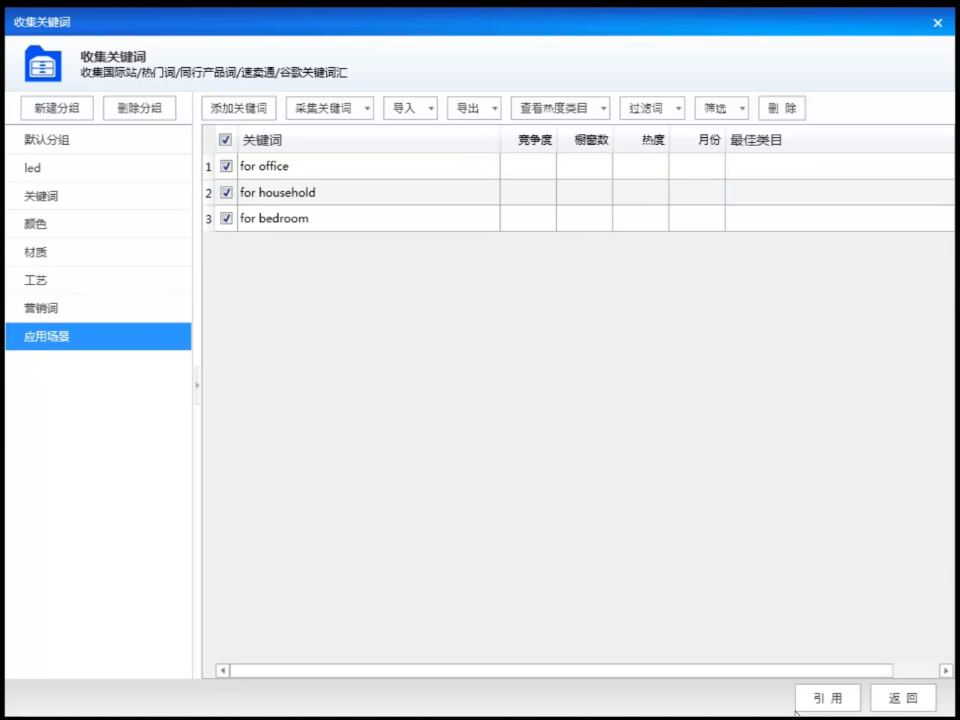Open the 过滤词 dropdown
Image resolution: width=960 pixels, height=720 pixels.
tap(652, 108)
